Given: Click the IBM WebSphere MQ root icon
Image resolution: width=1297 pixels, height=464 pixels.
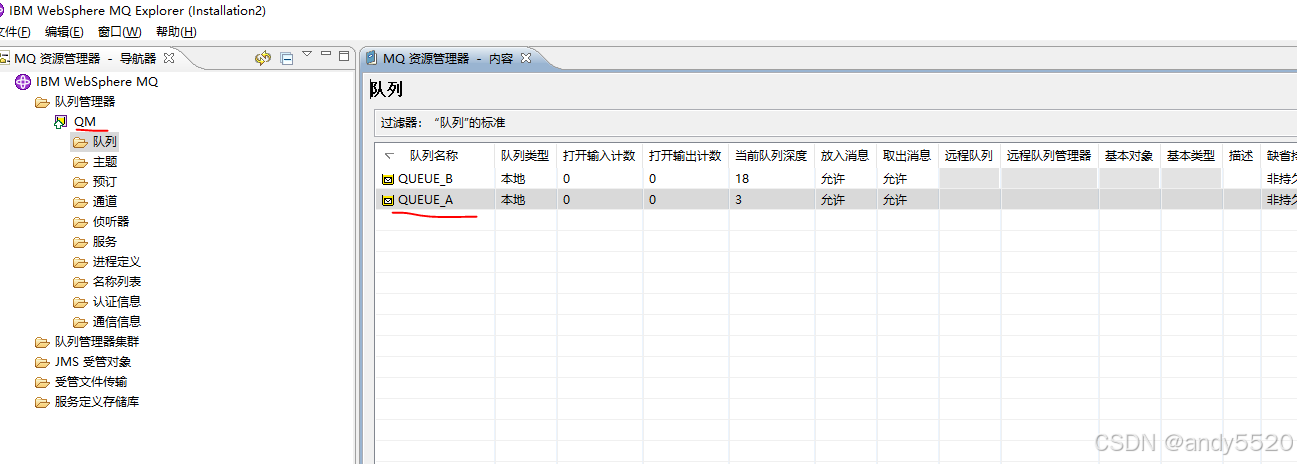Looking at the screenshot, I should 24,82.
